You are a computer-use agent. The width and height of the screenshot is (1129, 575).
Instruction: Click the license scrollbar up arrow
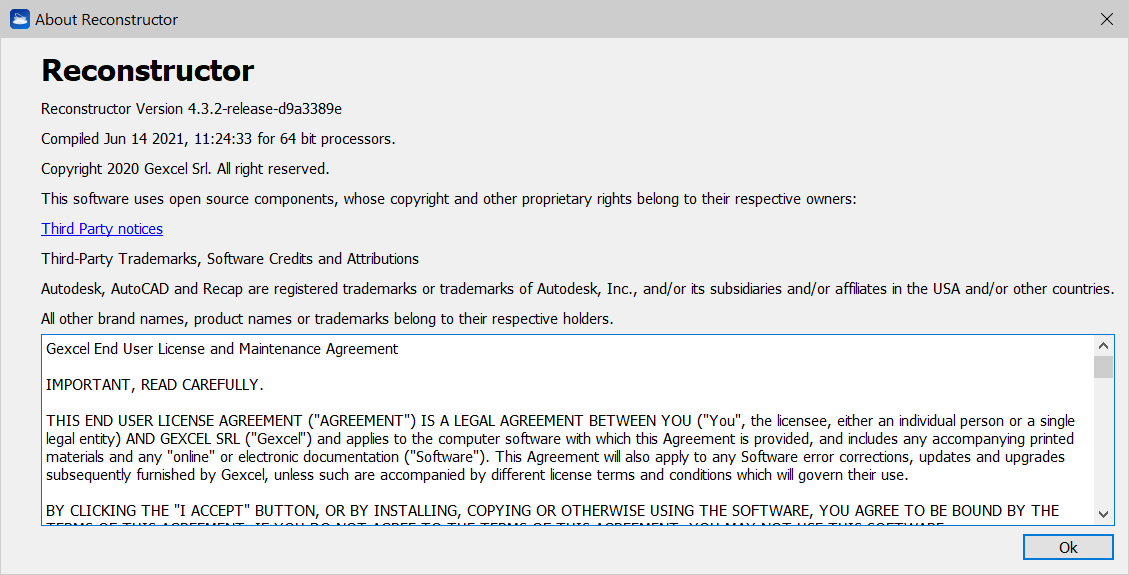tap(1103, 345)
